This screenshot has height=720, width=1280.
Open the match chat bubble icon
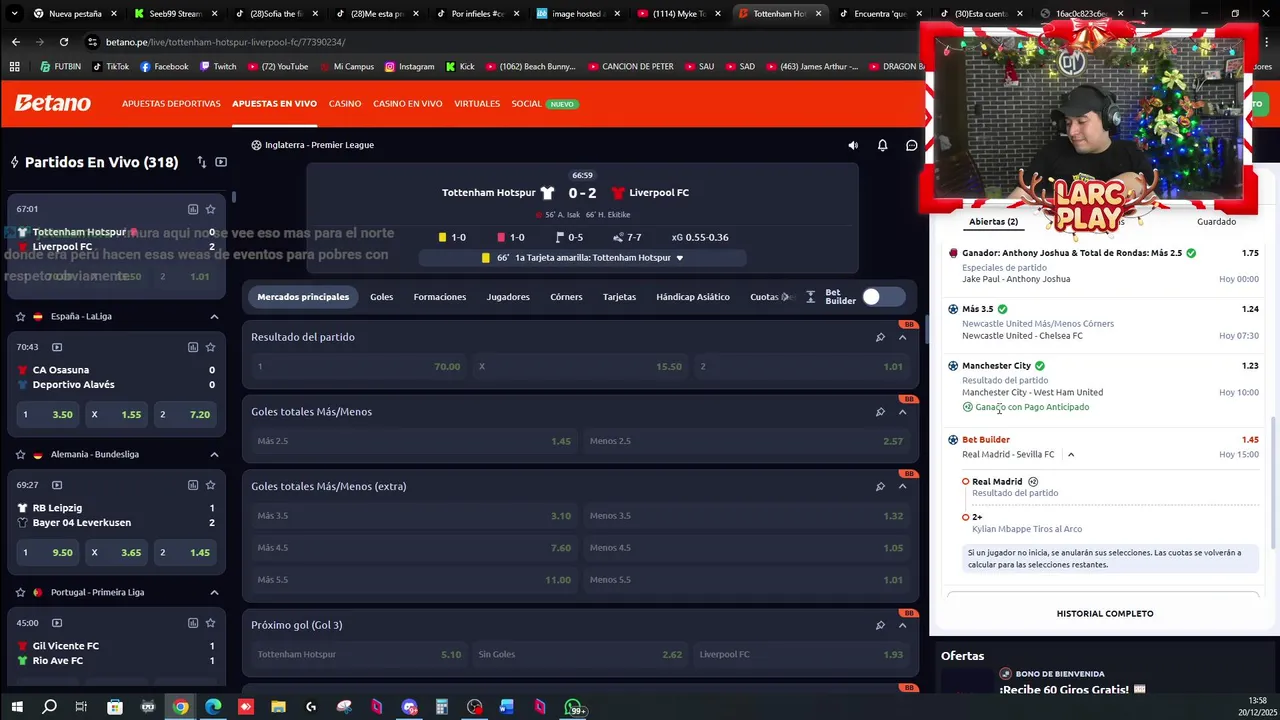912,145
